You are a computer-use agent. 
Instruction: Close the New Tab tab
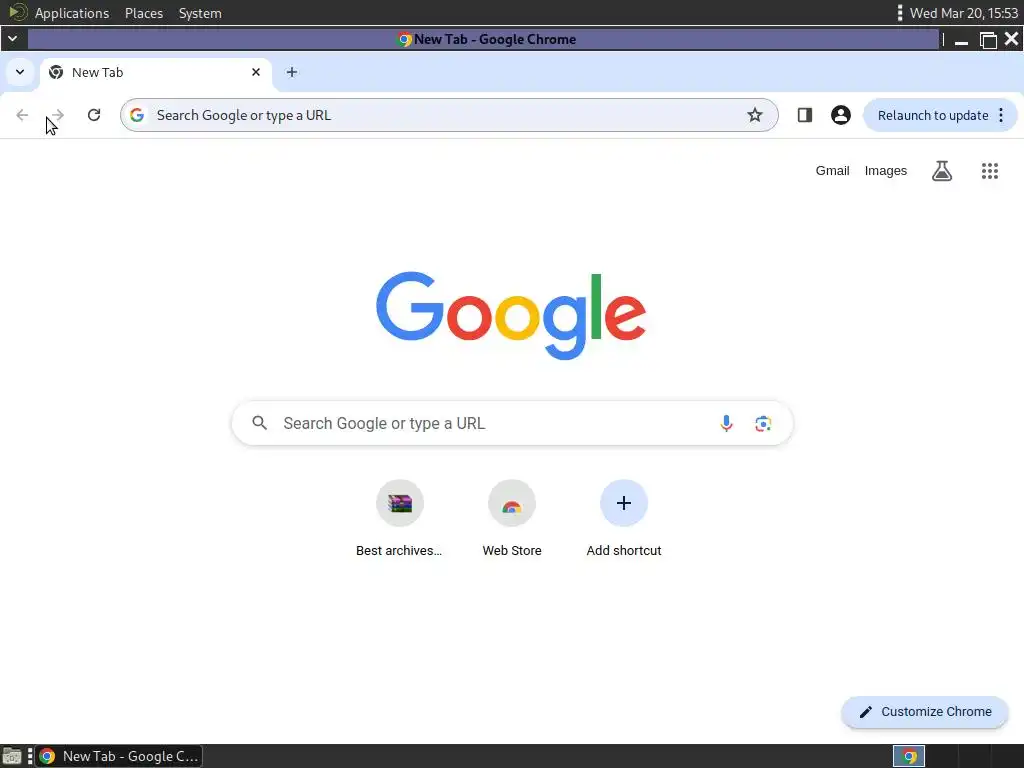pos(256,72)
